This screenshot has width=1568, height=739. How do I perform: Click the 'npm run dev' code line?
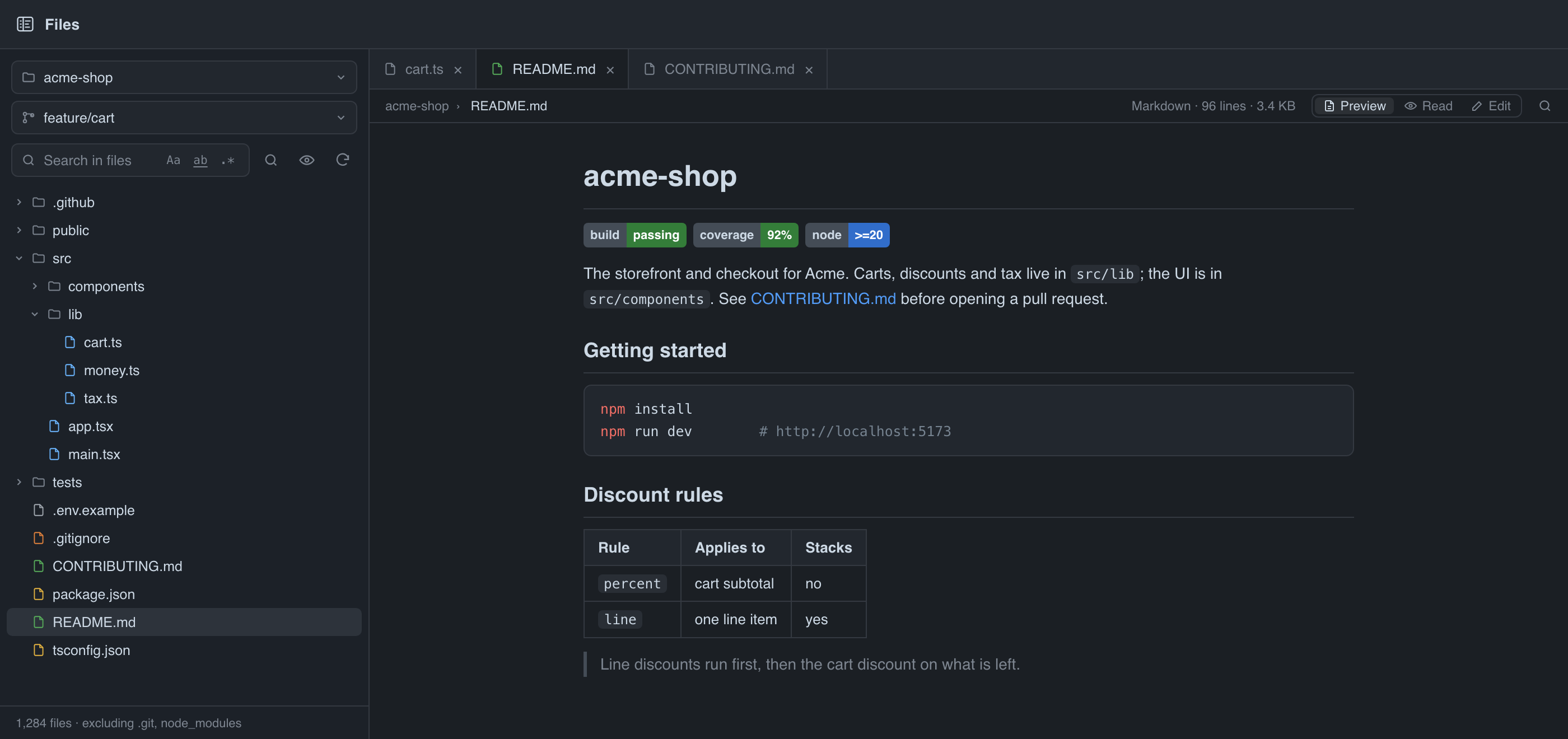646,432
